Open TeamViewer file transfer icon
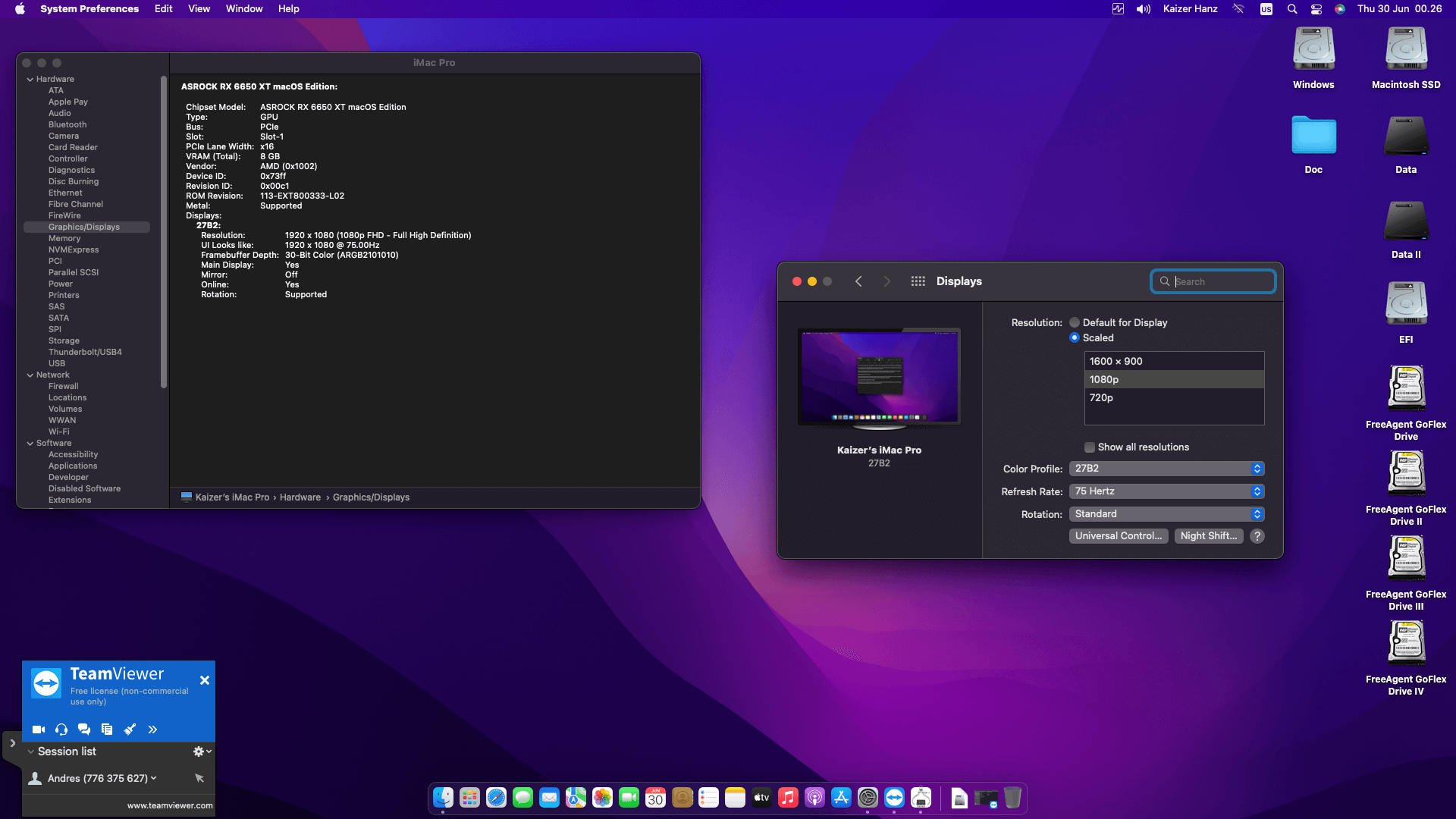This screenshot has height=819, width=1456. 107,730
